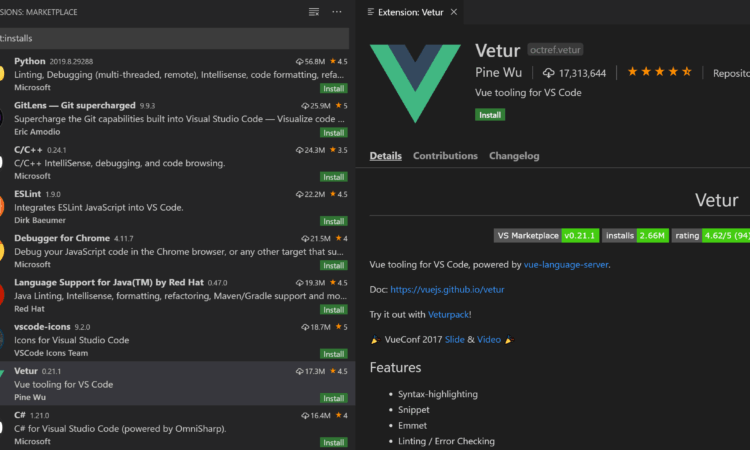750x450 pixels.
Task: Select the vscode-icons extension title
Action: coord(42,327)
